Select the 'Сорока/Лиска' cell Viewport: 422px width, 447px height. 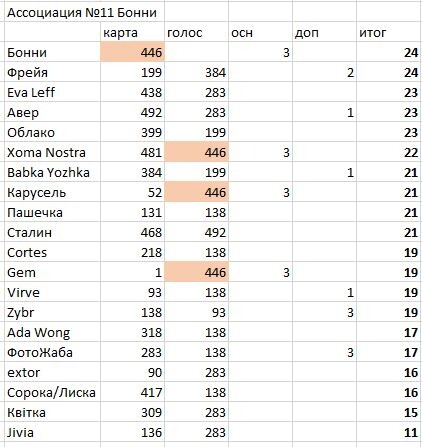(x=52, y=392)
